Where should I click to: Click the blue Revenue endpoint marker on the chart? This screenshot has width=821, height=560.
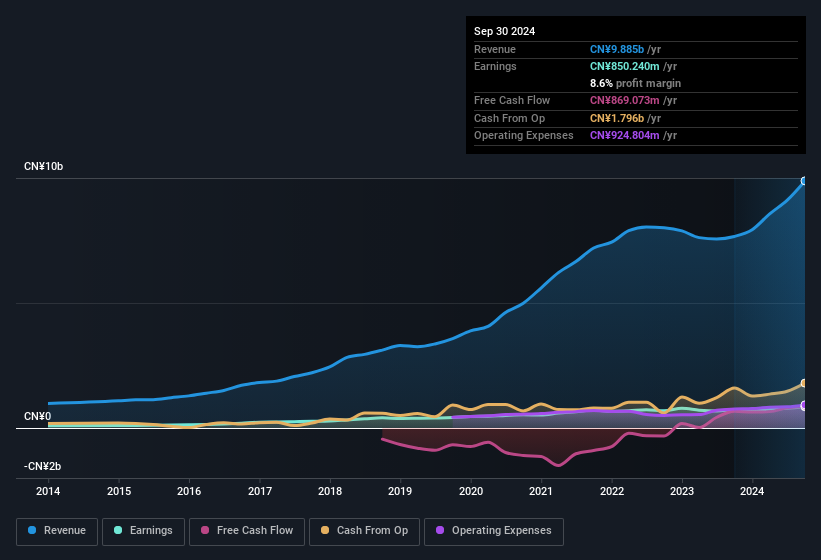pyautogui.click(x=803, y=181)
